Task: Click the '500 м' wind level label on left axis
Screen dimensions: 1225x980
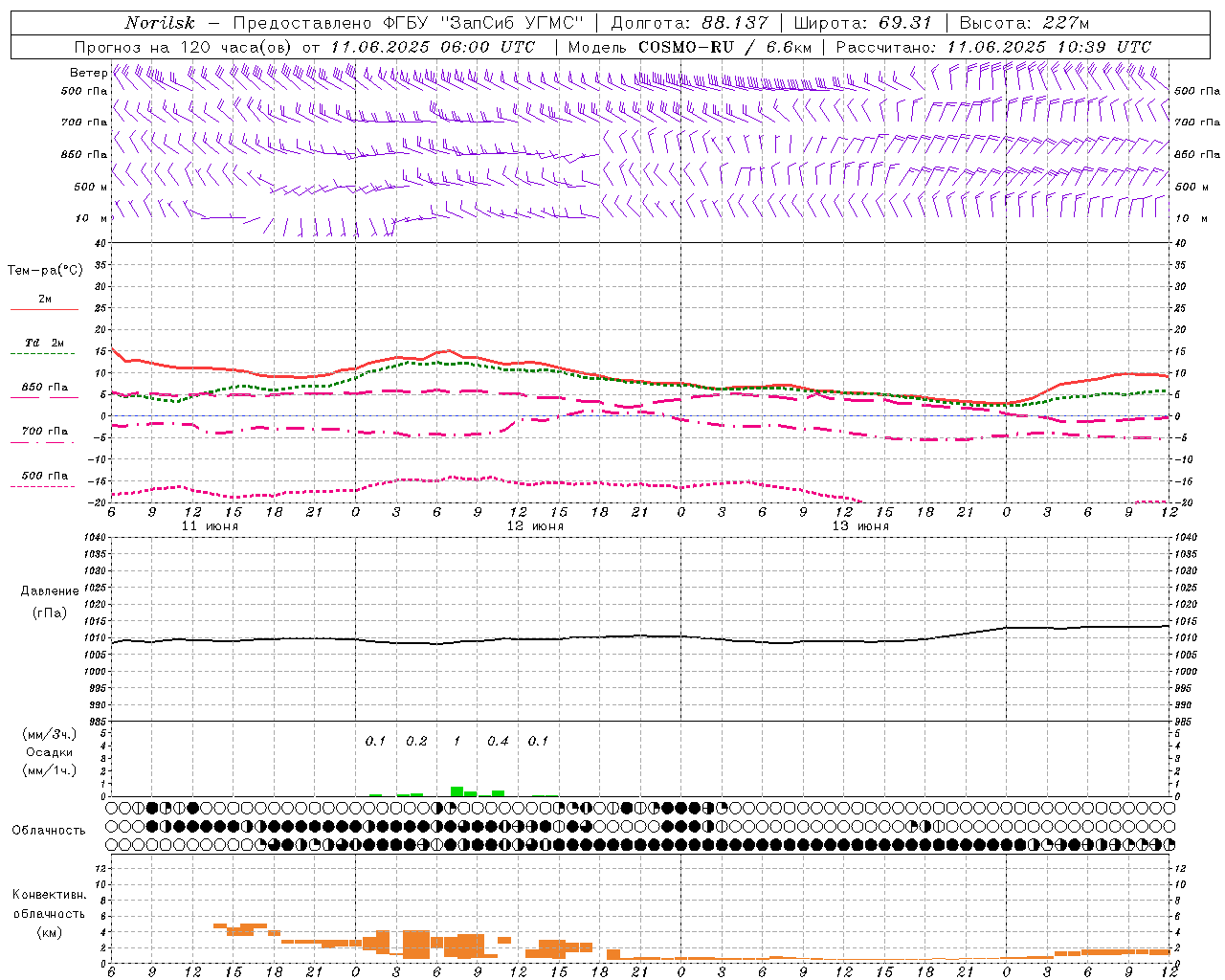Action: (91, 187)
